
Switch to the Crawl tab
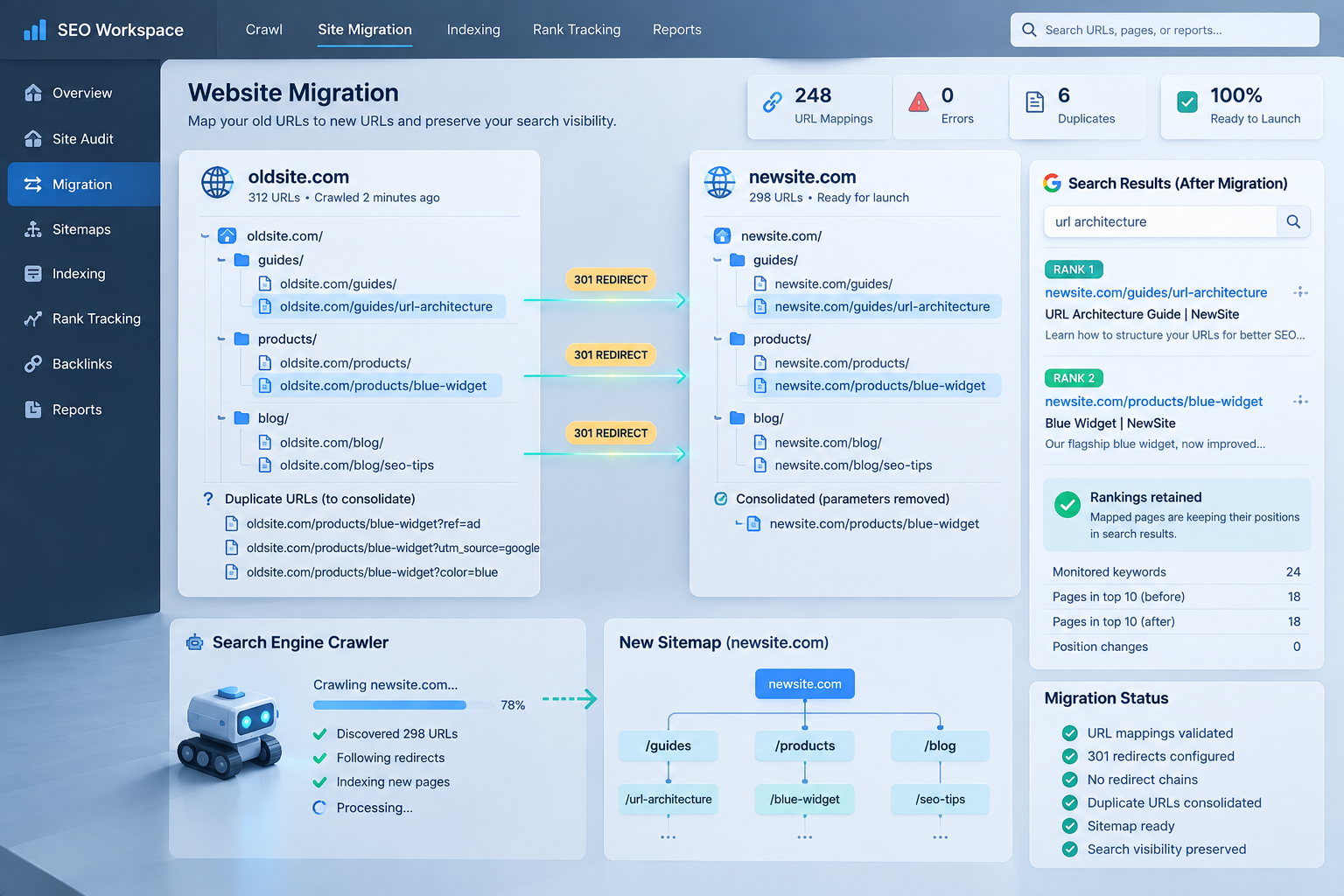pyautogui.click(x=264, y=30)
